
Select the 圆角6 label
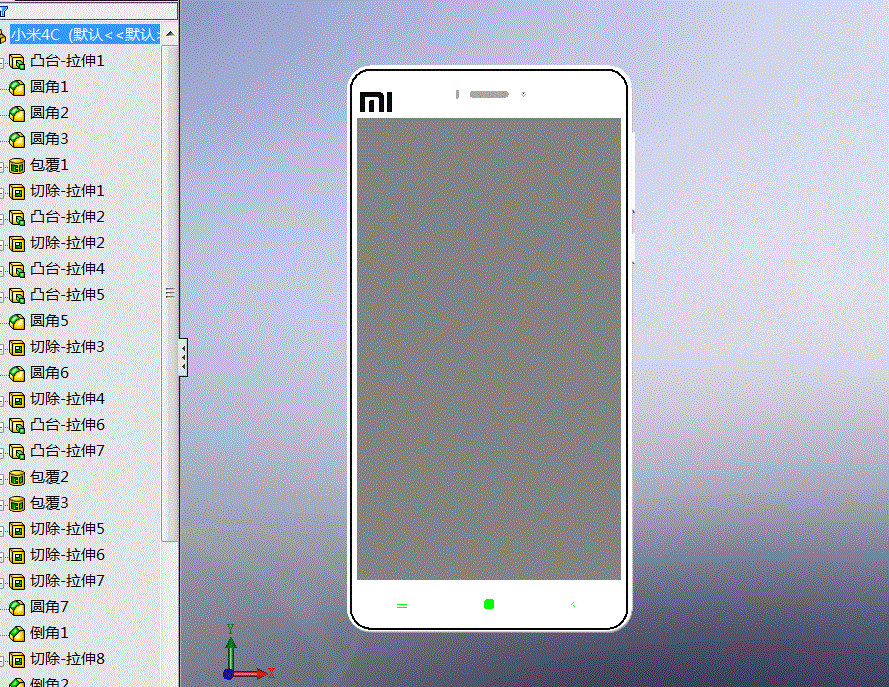click(49, 373)
